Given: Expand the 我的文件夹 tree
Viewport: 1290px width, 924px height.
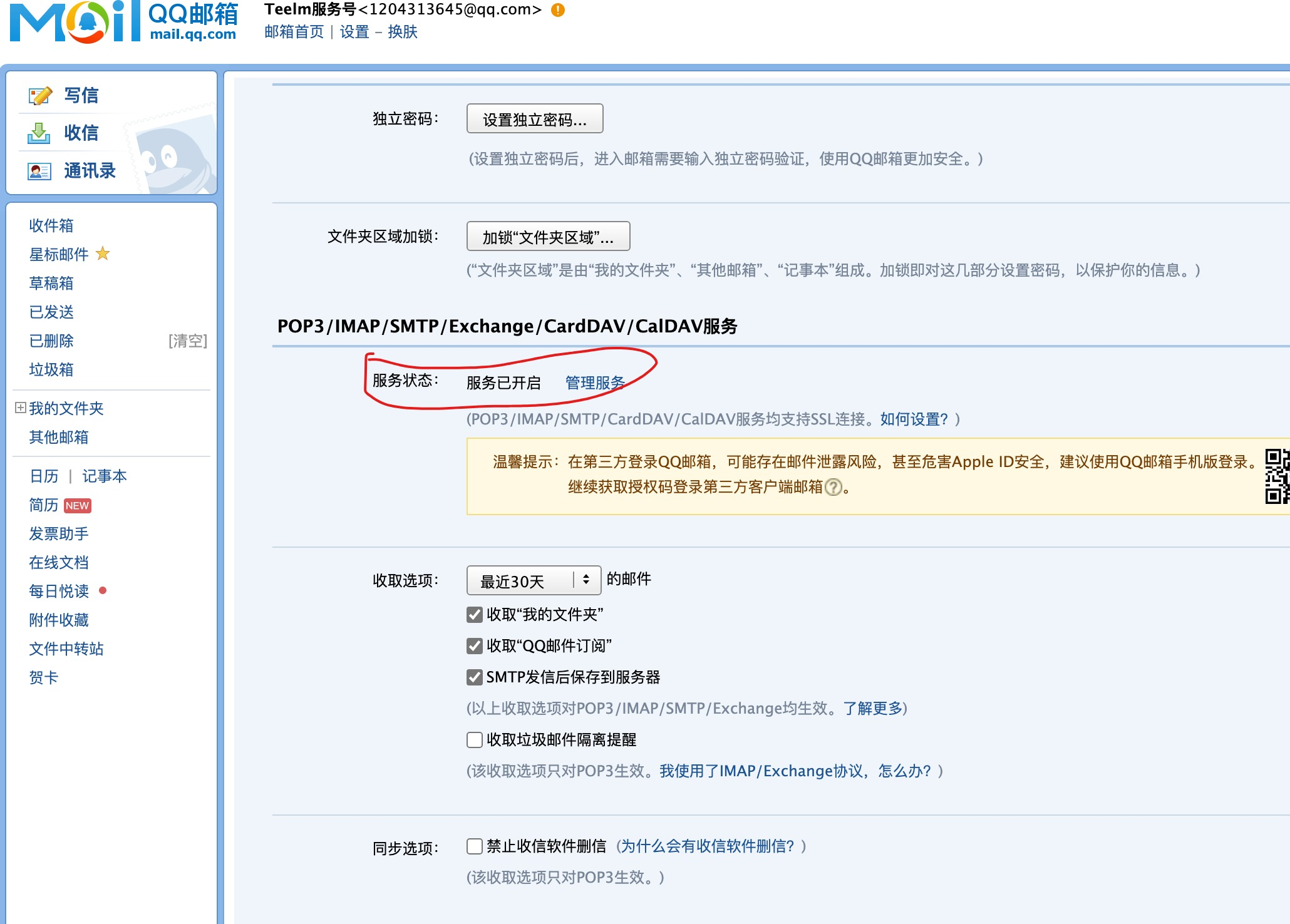Looking at the screenshot, I should [x=21, y=408].
